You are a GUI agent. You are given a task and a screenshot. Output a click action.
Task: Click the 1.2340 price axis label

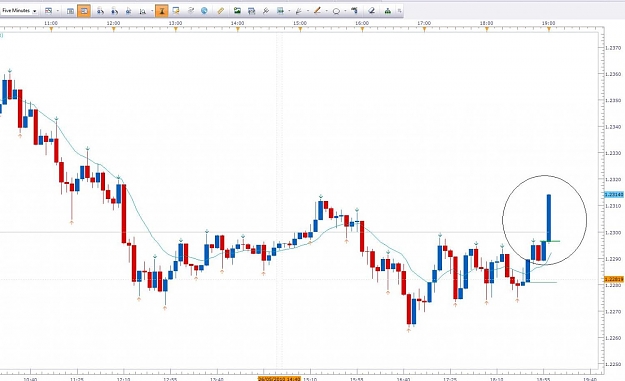point(613,127)
